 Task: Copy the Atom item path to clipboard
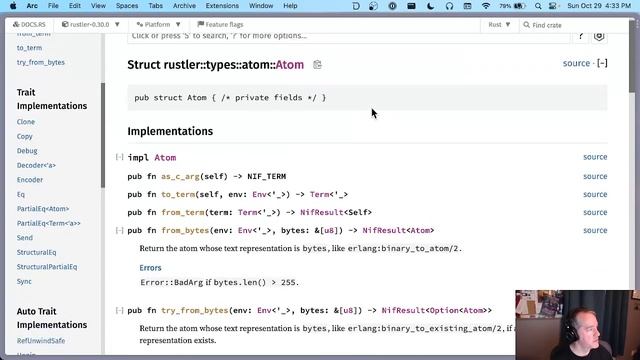pos(317,64)
